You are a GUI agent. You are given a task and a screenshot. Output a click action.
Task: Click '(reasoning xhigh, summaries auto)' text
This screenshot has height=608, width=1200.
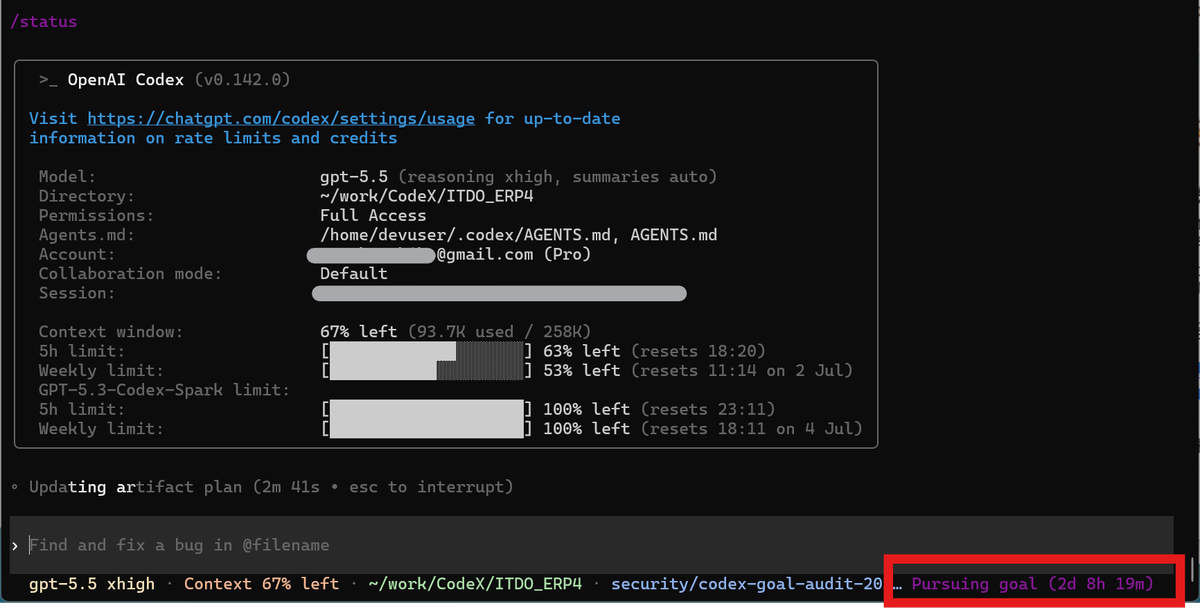558,177
